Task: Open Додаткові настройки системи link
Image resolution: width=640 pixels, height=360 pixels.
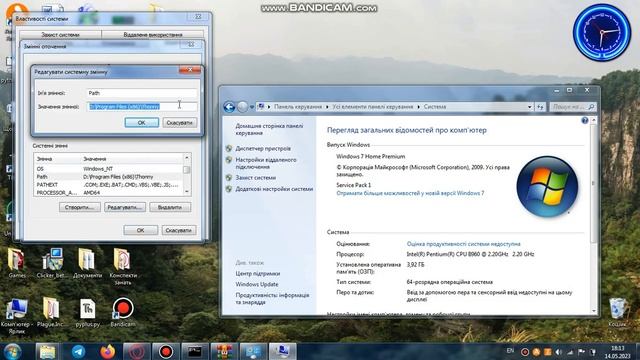Action: (274, 189)
